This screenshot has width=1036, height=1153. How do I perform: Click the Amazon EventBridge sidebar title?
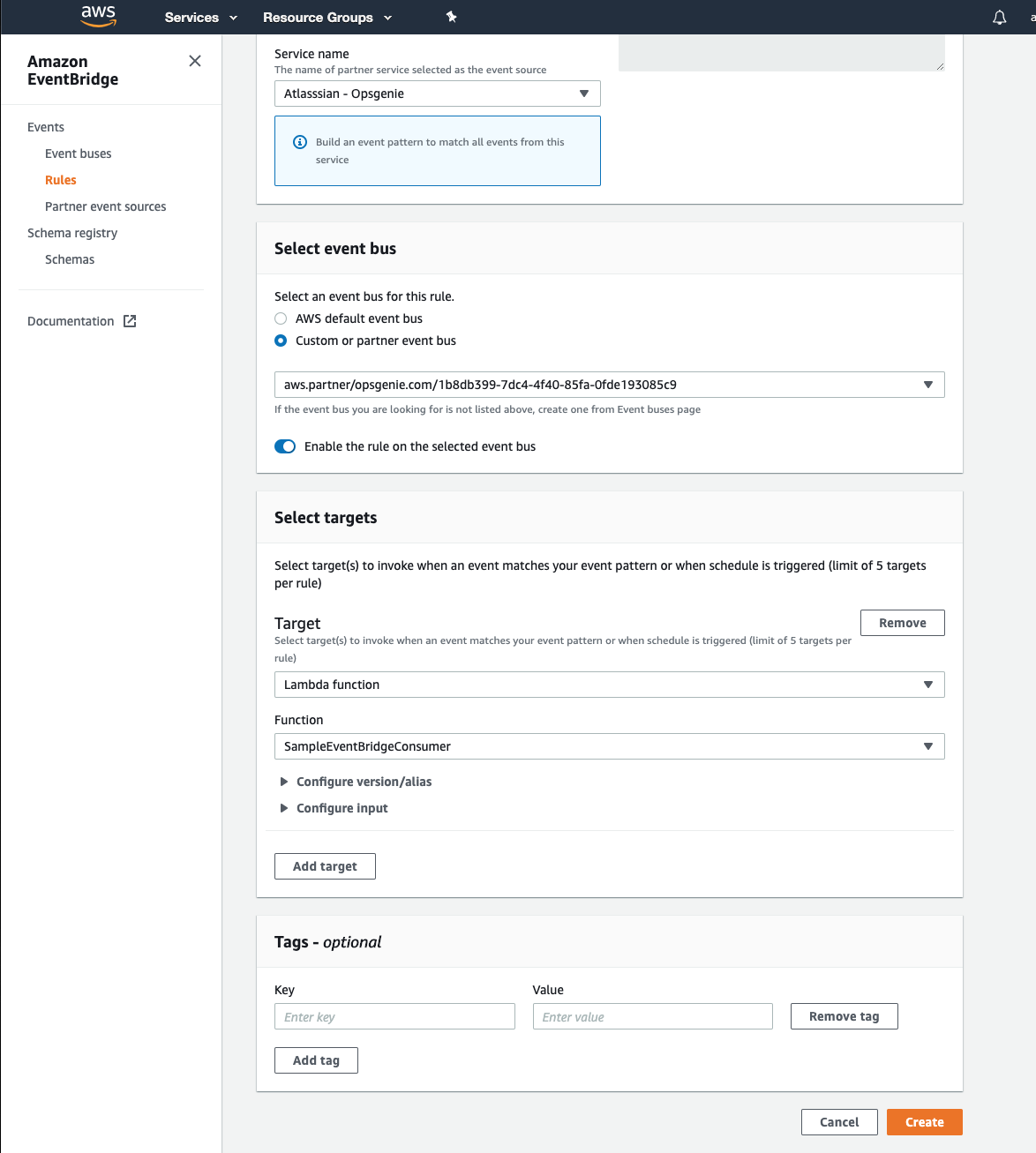click(73, 71)
